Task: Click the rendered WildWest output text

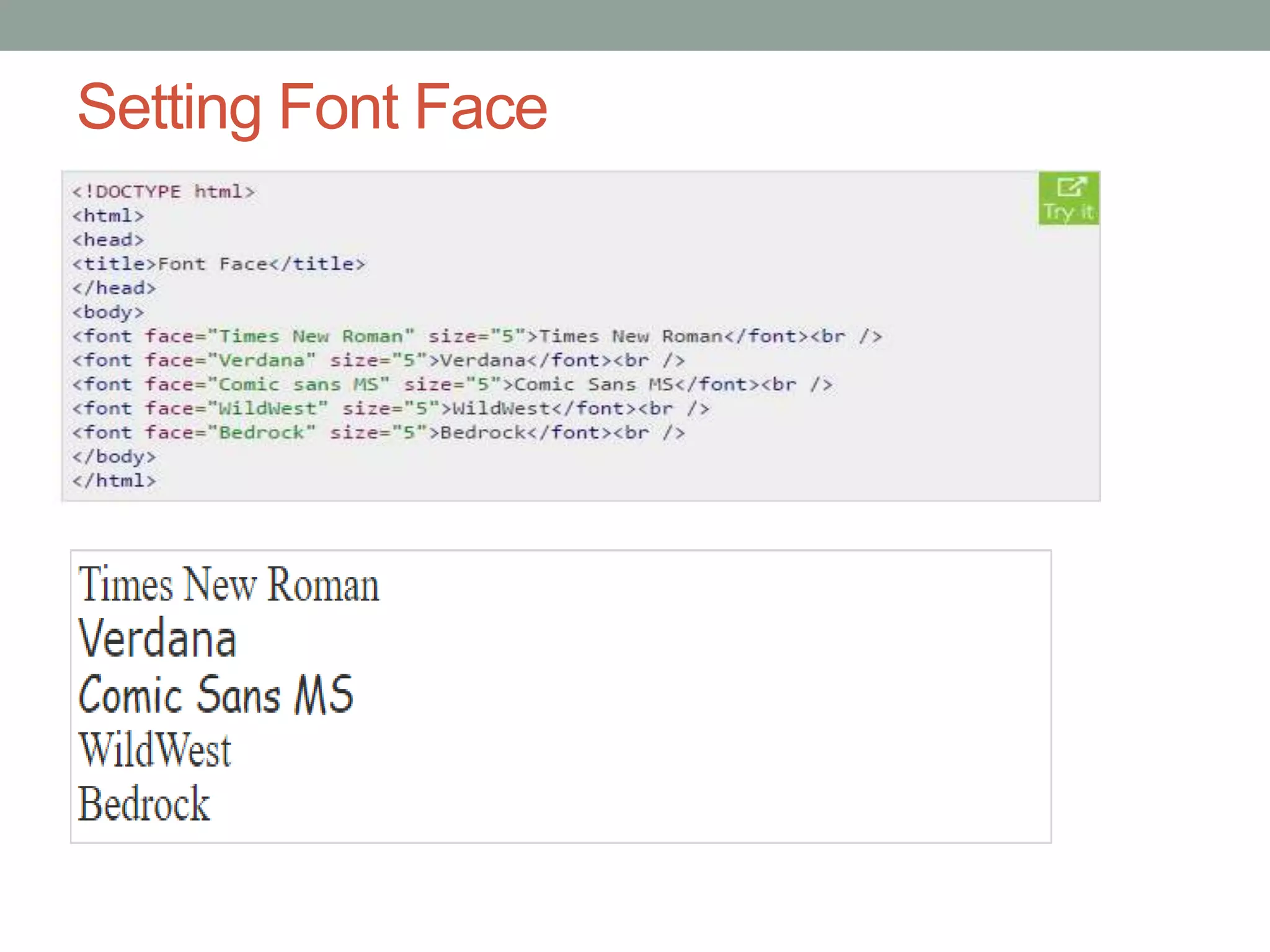Action: click(155, 749)
